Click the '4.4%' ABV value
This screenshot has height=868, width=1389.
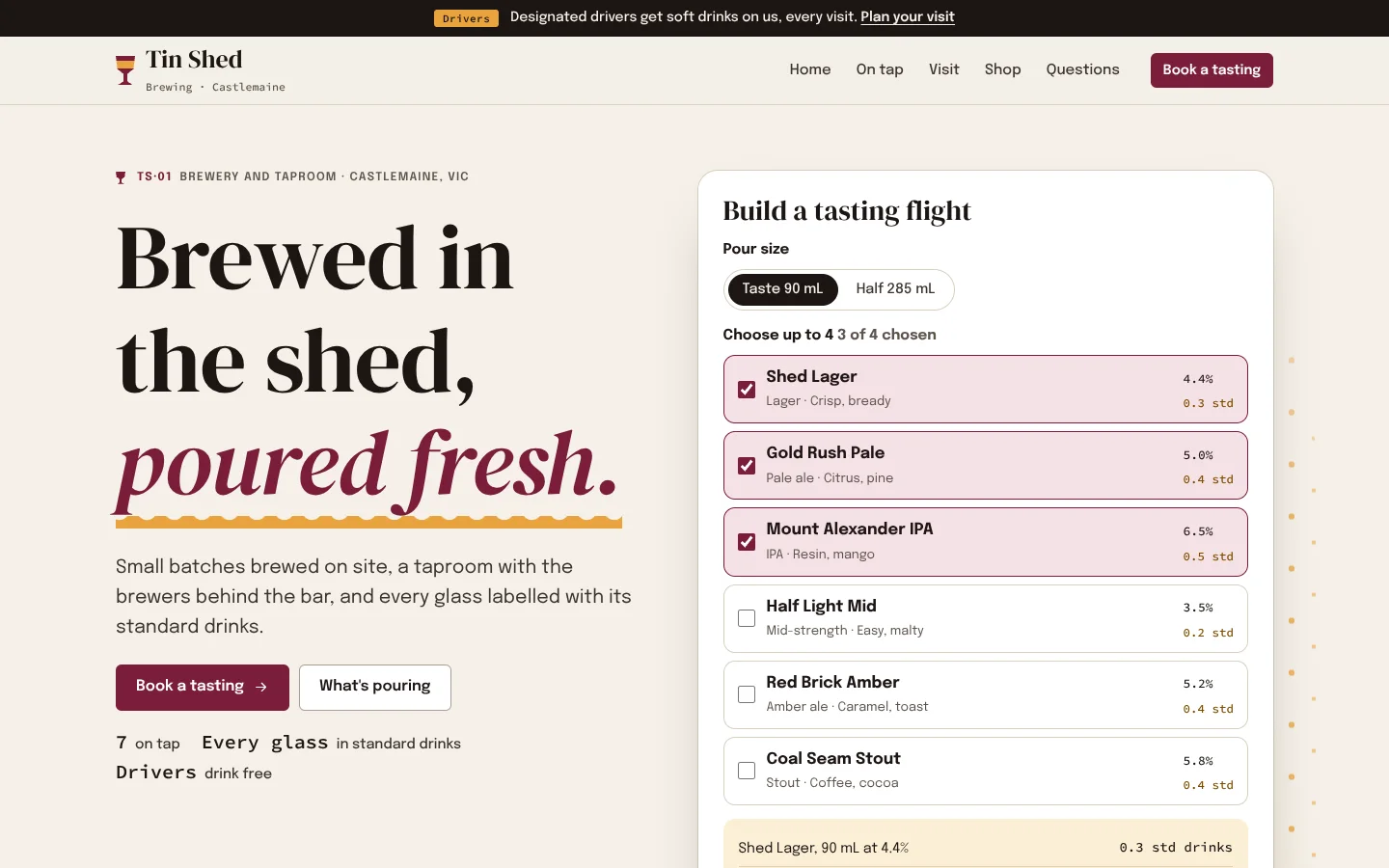point(1198,379)
